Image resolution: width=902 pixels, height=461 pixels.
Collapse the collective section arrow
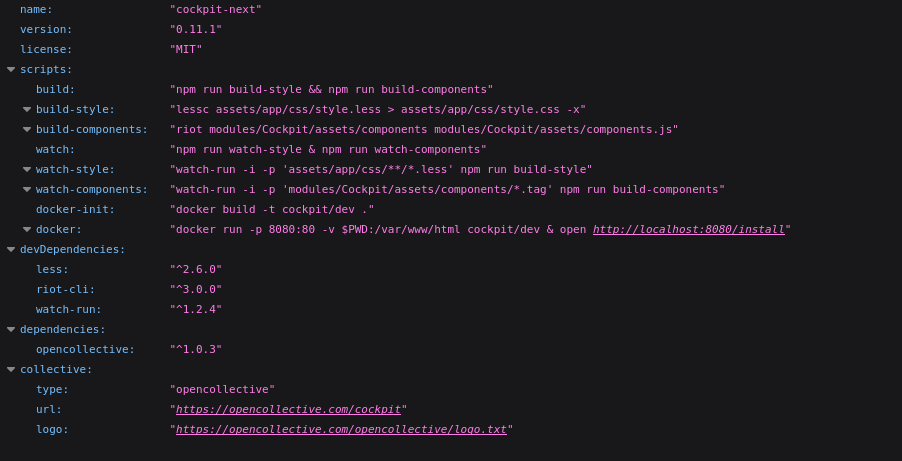click(11, 369)
